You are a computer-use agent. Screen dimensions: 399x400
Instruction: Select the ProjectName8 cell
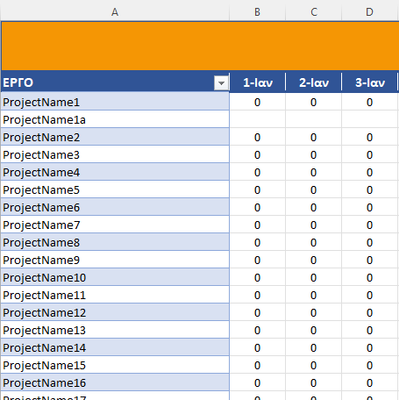click(x=115, y=242)
